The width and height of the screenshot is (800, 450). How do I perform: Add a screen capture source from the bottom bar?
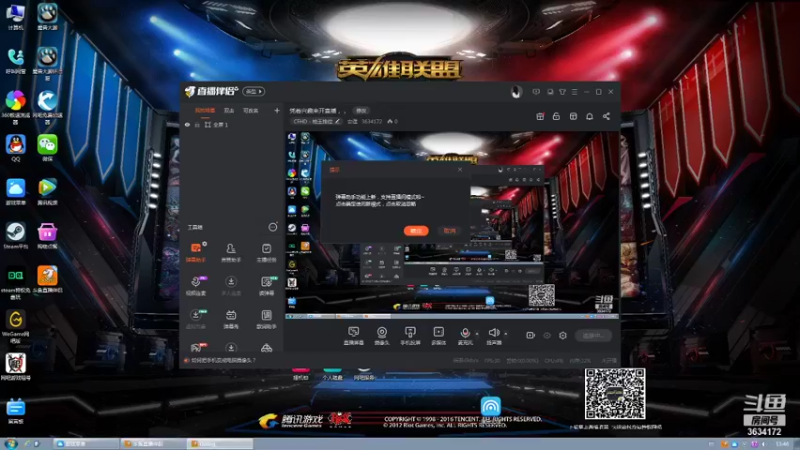tap(353, 335)
